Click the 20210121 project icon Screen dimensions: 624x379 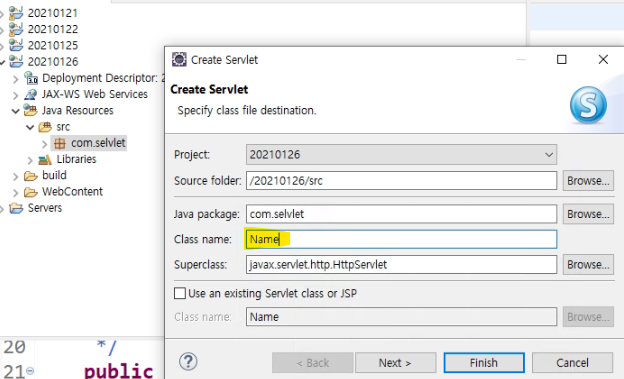pyautogui.click(x=16, y=13)
